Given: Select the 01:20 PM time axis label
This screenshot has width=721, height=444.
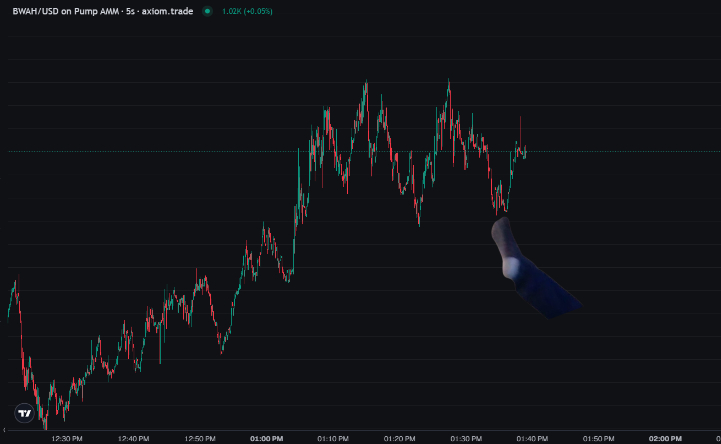Looking at the screenshot, I should (x=400, y=438).
